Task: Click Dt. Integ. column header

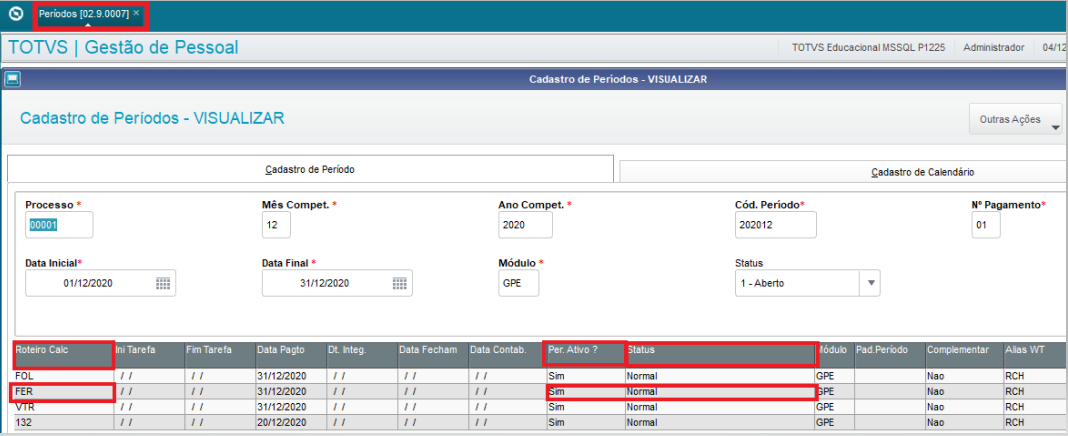Action: coord(362,356)
